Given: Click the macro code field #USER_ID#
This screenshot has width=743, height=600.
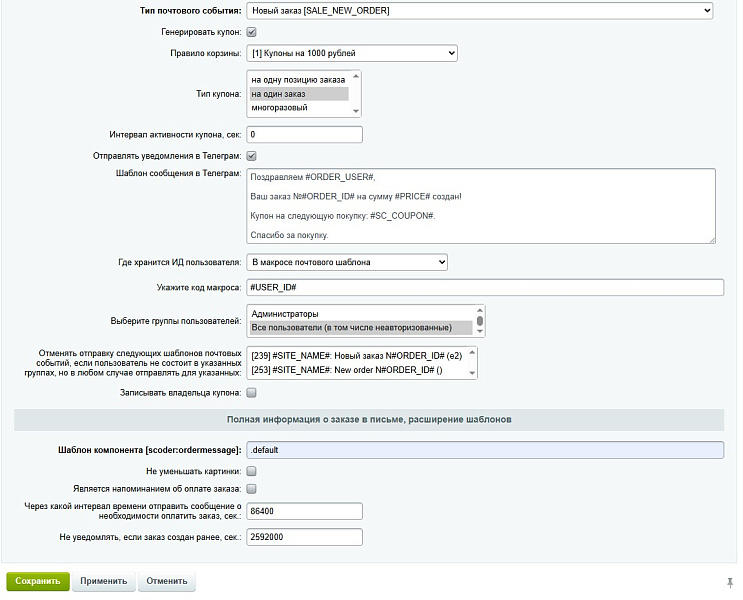Looking at the screenshot, I should pos(485,287).
